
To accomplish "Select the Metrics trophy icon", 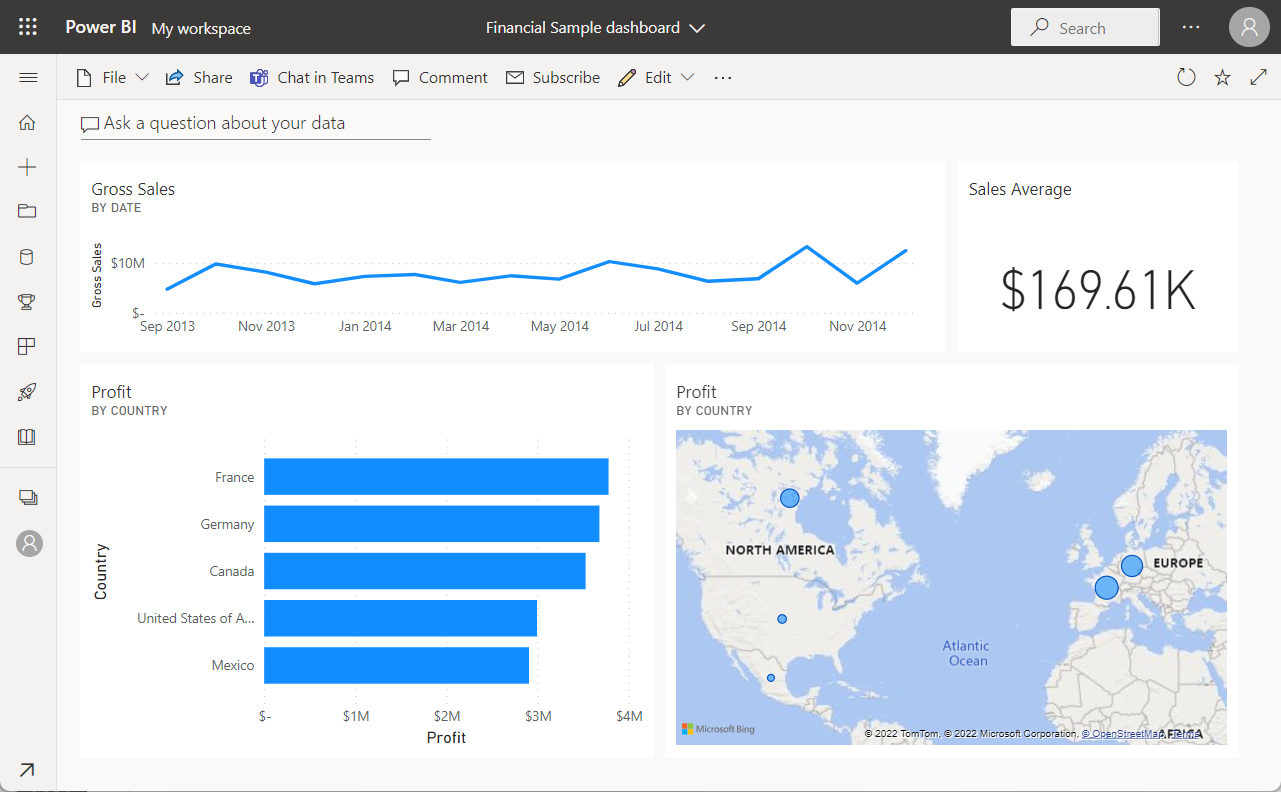I will pyautogui.click(x=27, y=301).
